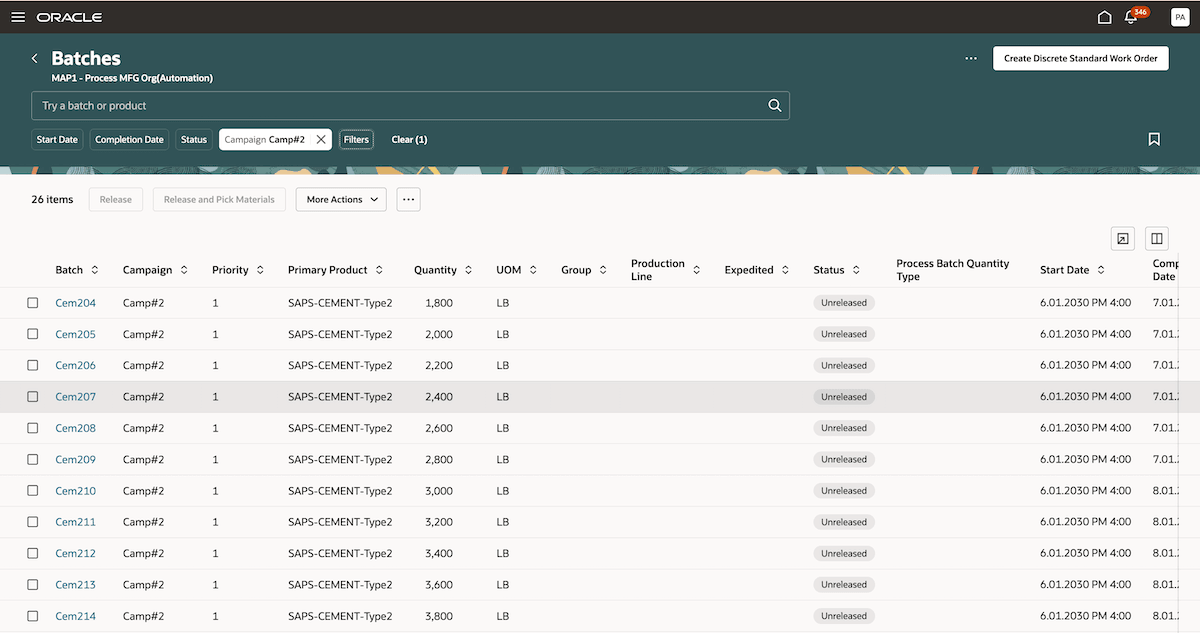Click Clear (1) to reset filters
The height and width of the screenshot is (633, 1200).
click(x=409, y=140)
